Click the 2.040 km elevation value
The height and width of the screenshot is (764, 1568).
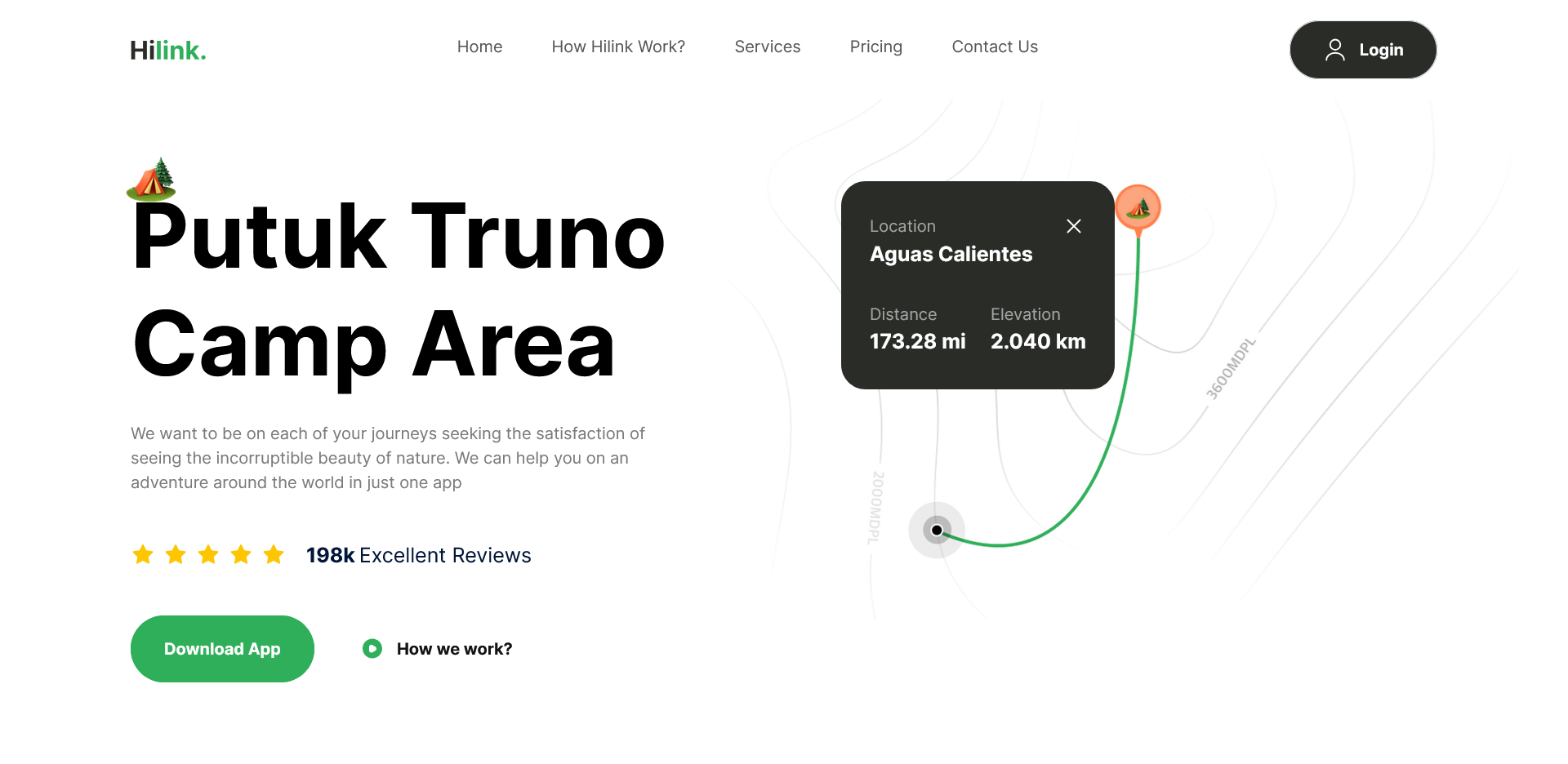[1038, 341]
